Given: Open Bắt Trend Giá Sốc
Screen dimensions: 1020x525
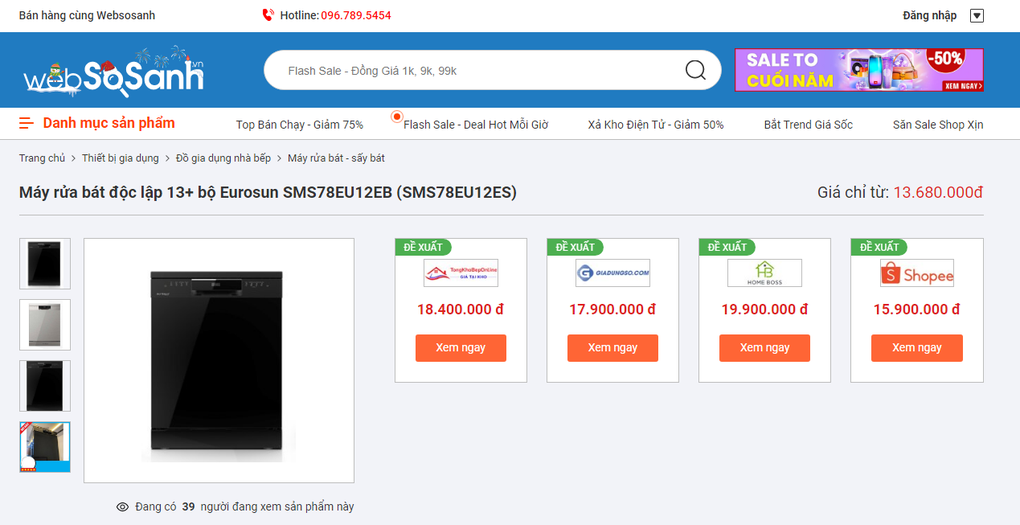Looking at the screenshot, I should point(808,125).
